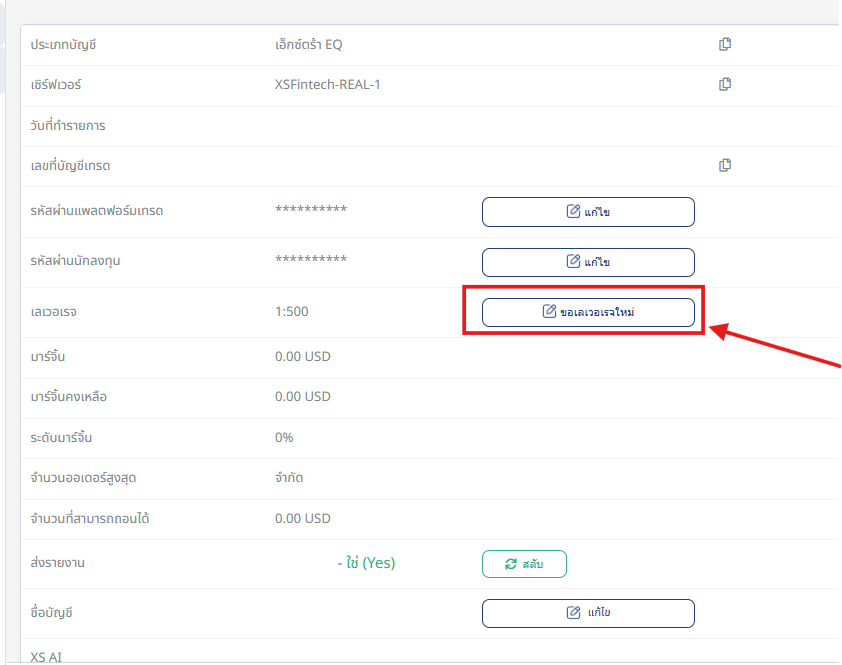Image resolution: width=842 pixels, height=665 pixels.
Task: Copy the account type เอ็กซ์ตร้า EQ value
Action: [725, 44]
